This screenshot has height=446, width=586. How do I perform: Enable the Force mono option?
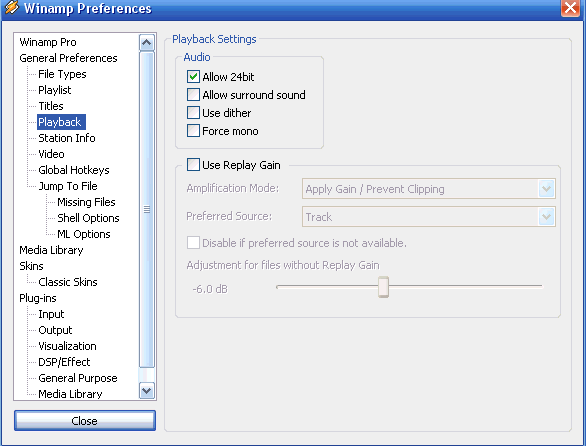click(193, 131)
